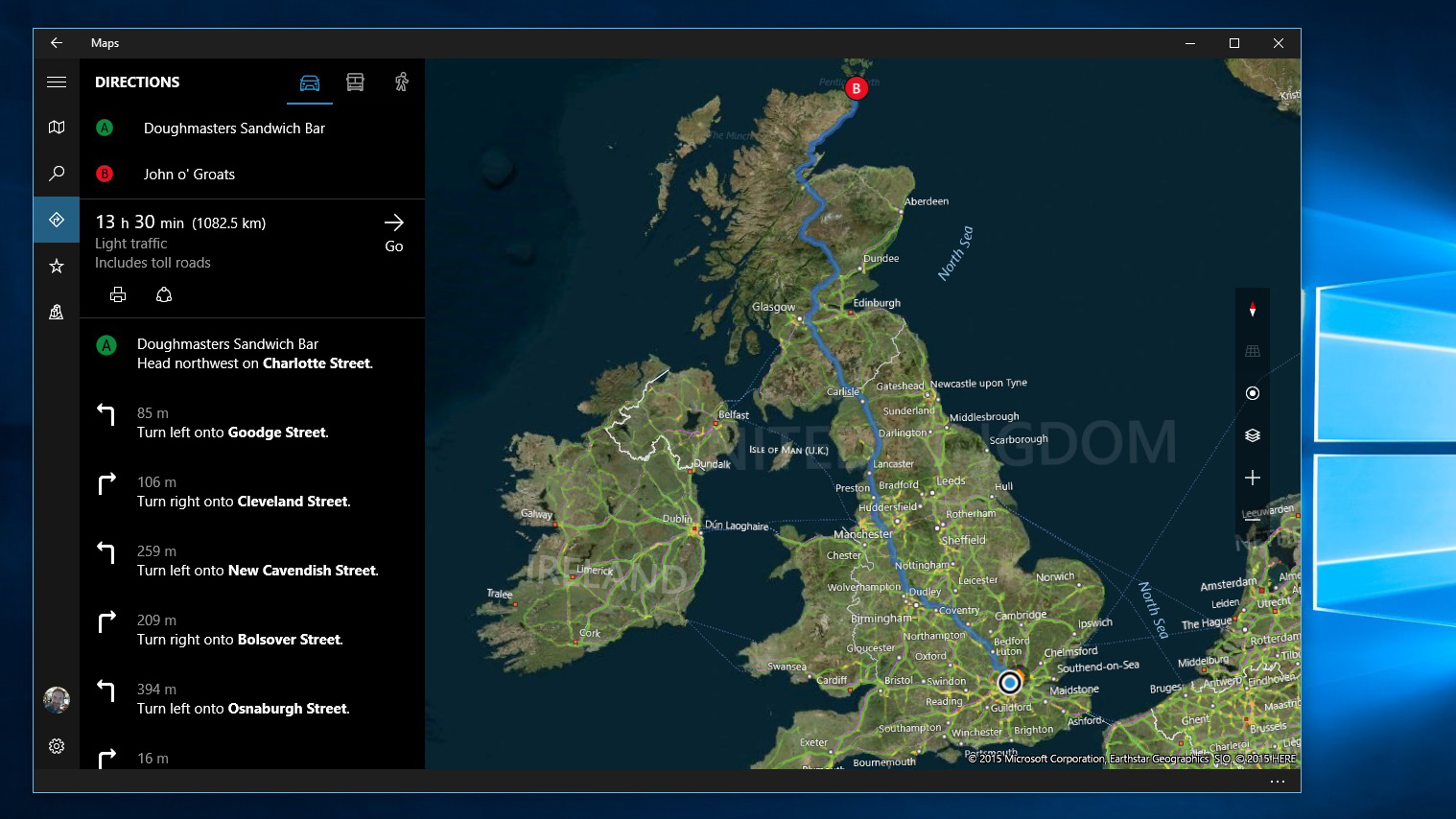
Task: Open the Directions pane icon
Action: click(57, 219)
